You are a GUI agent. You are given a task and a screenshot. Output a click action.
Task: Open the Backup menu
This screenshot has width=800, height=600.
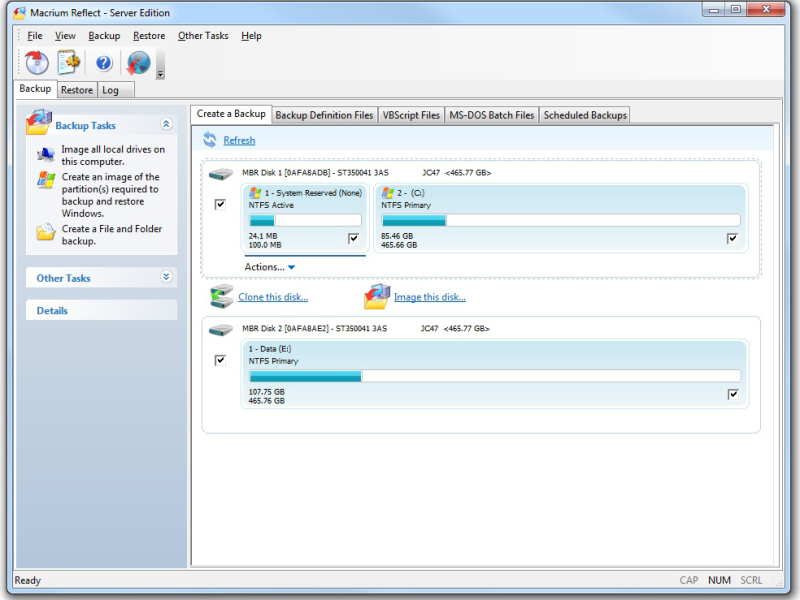[x=104, y=36]
